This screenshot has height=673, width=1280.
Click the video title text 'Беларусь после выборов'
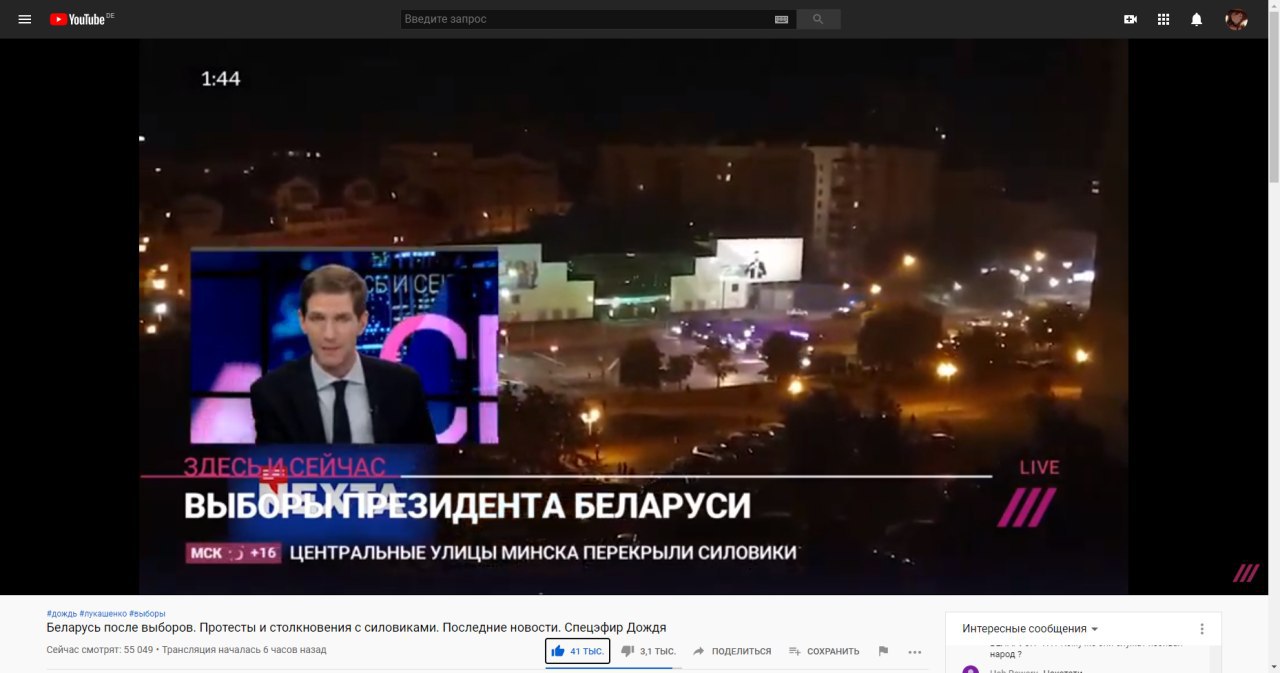pos(119,628)
